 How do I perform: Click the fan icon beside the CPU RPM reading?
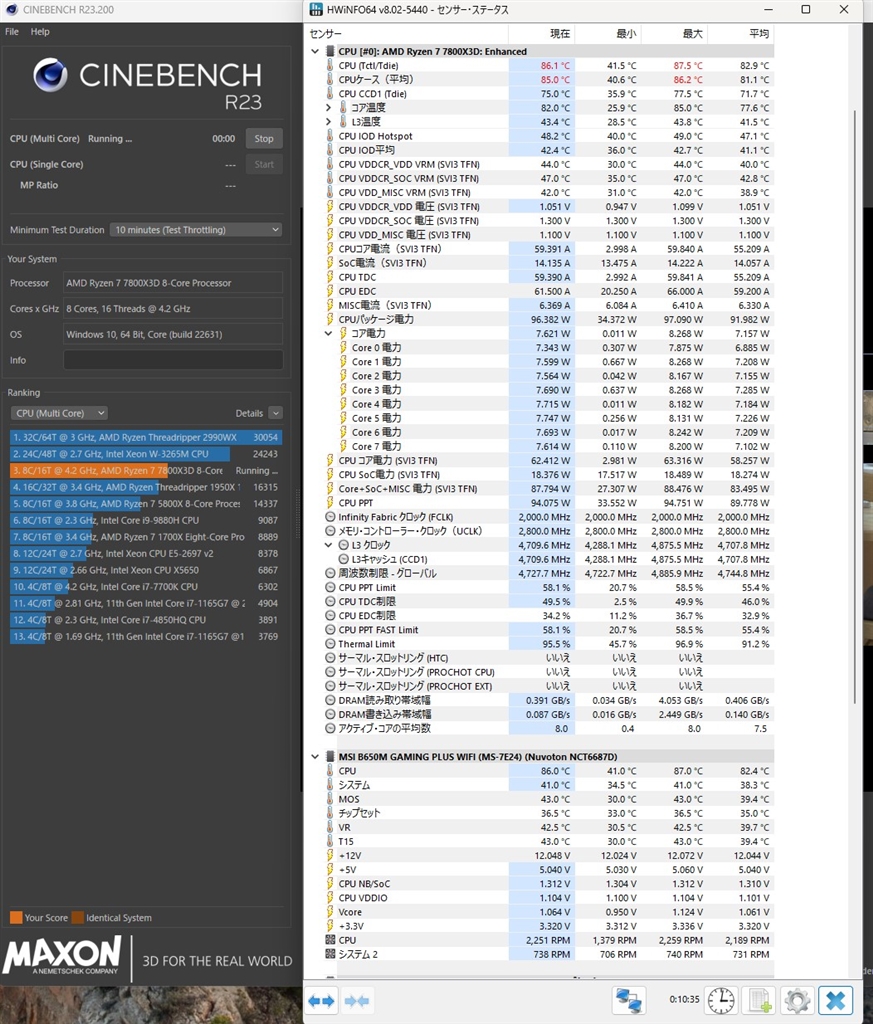coord(330,940)
